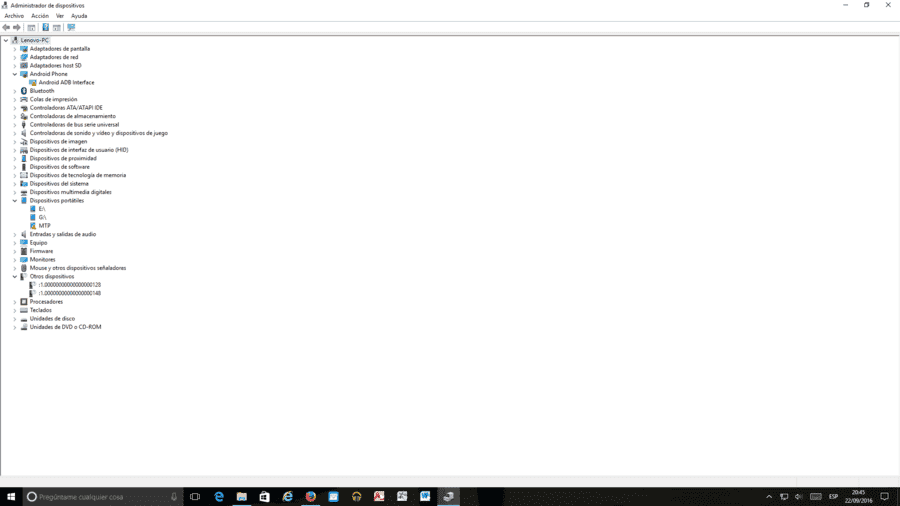
Task: Click the Forward arrow in the toolbar
Action: (17, 28)
